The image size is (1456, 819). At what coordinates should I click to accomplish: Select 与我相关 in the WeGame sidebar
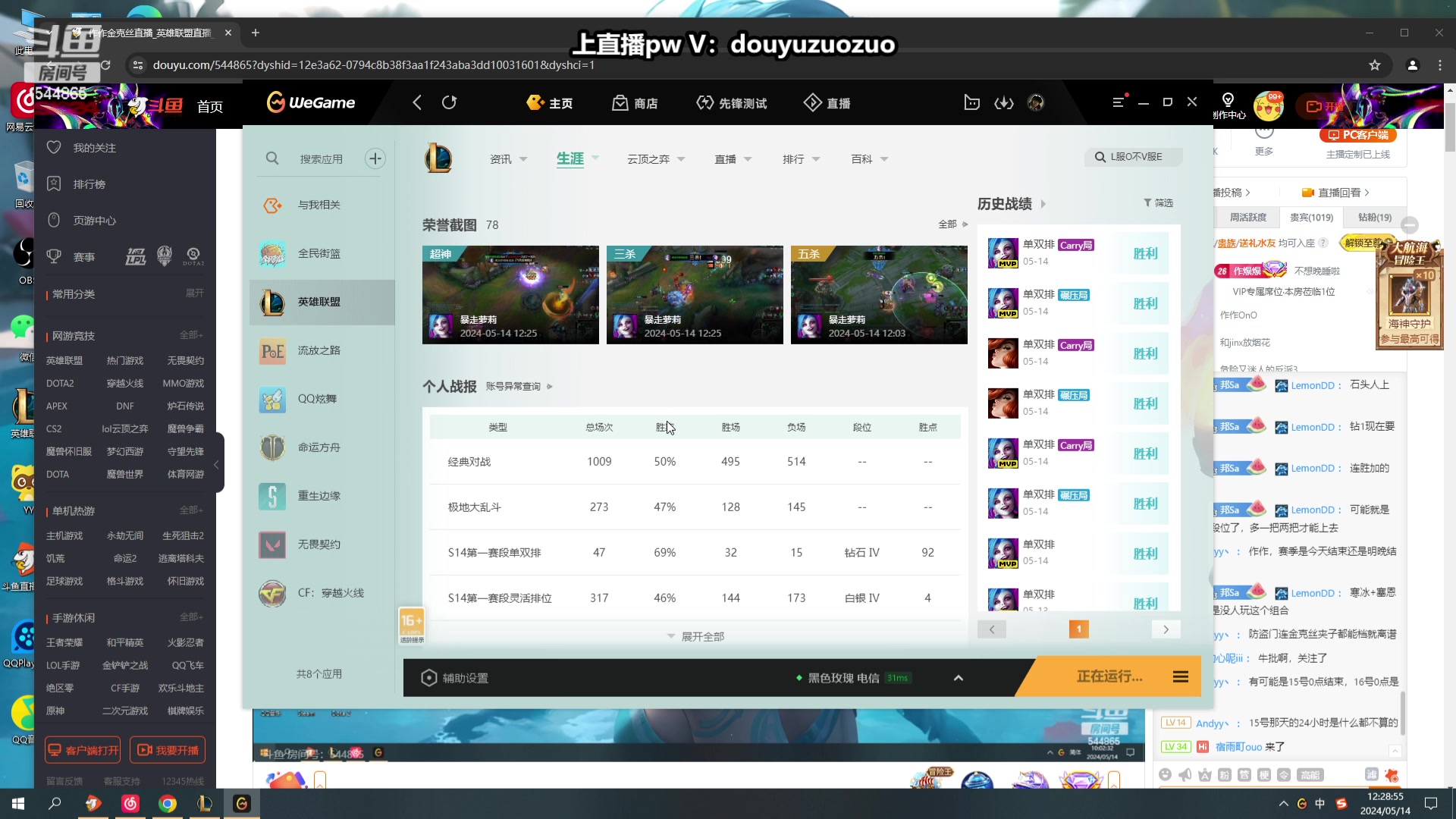click(x=322, y=205)
